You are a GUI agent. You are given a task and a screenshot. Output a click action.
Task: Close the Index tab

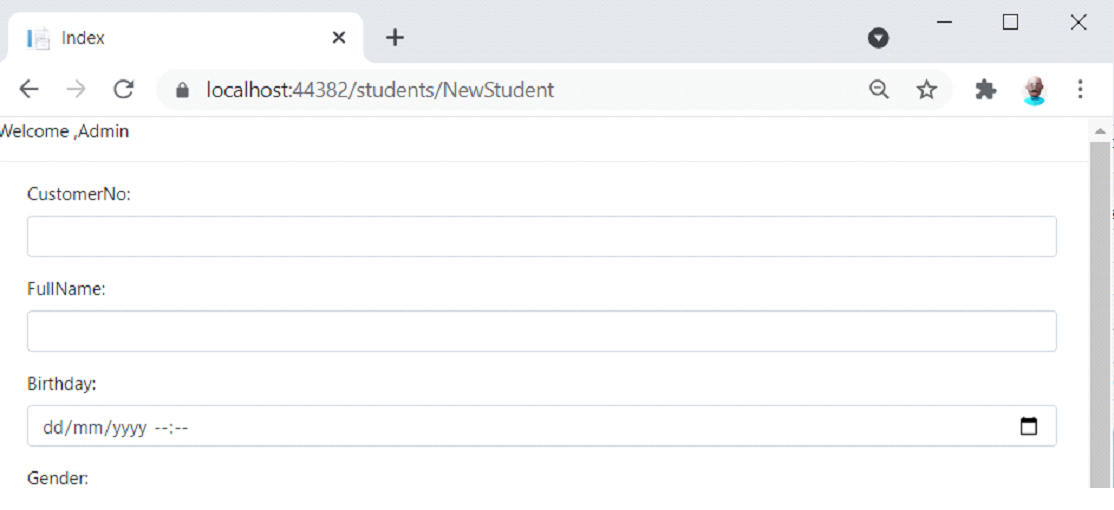tap(339, 38)
